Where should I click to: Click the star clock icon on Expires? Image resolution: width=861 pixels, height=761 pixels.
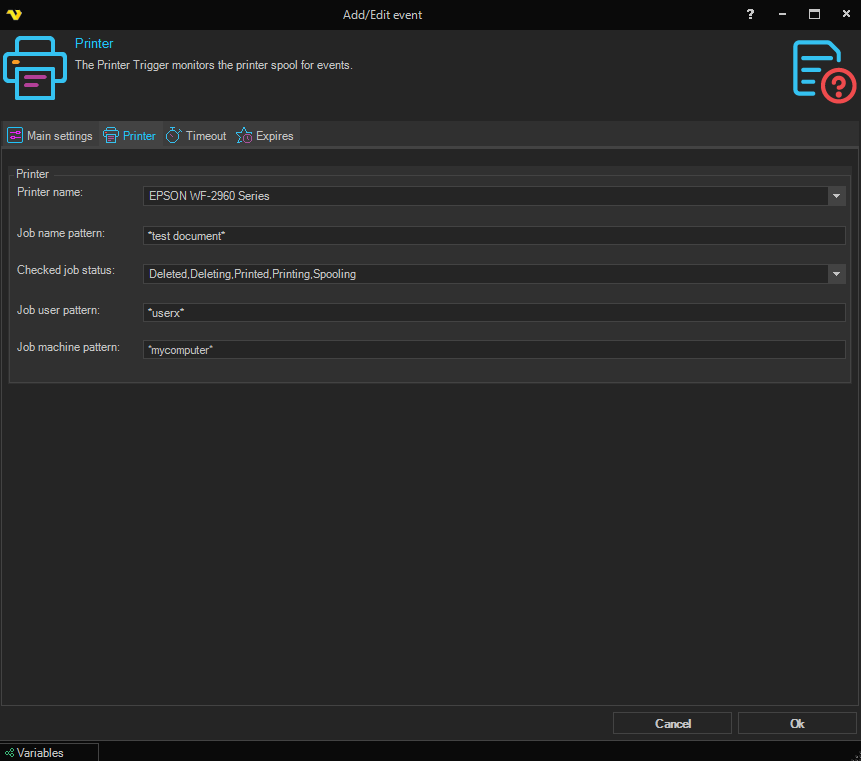(244, 136)
